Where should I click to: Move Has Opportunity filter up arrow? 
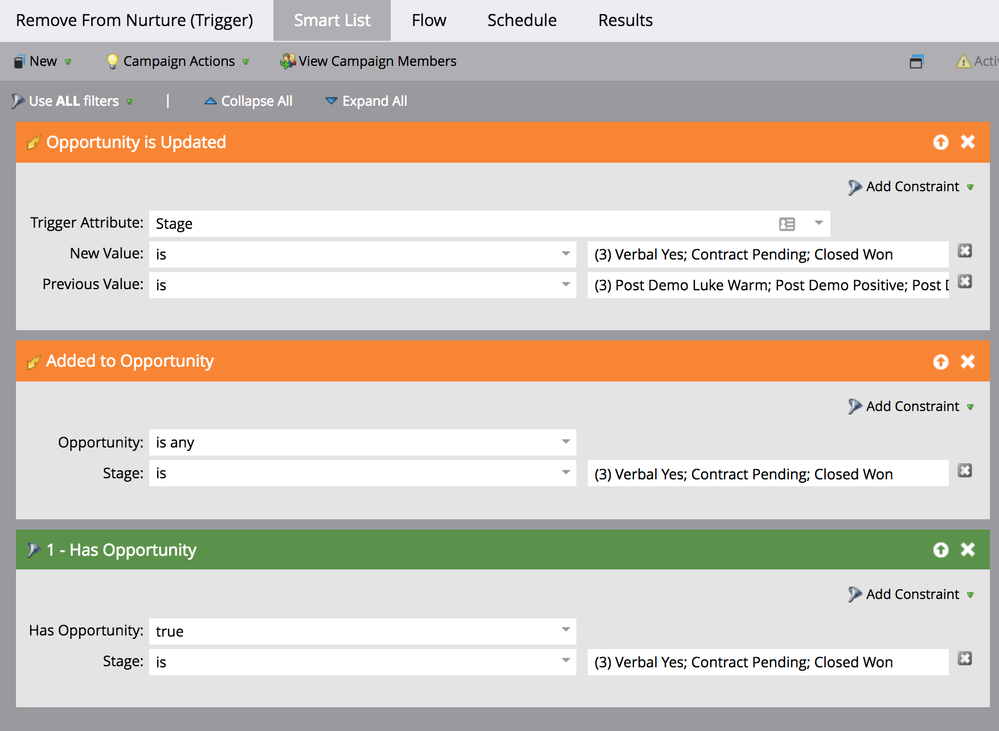(940, 549)
